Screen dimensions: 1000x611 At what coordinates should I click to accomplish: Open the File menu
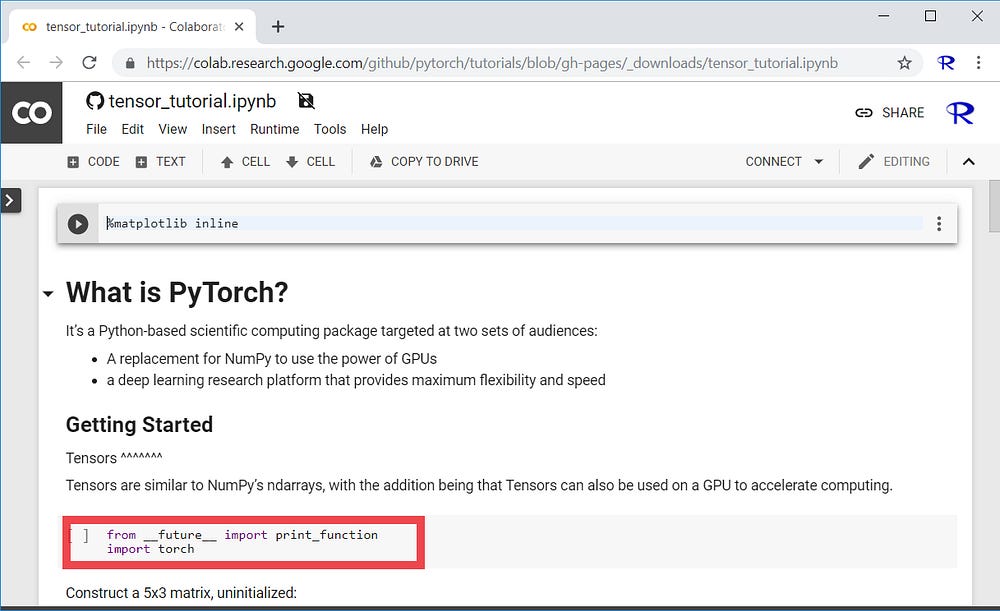coord(96,129)
